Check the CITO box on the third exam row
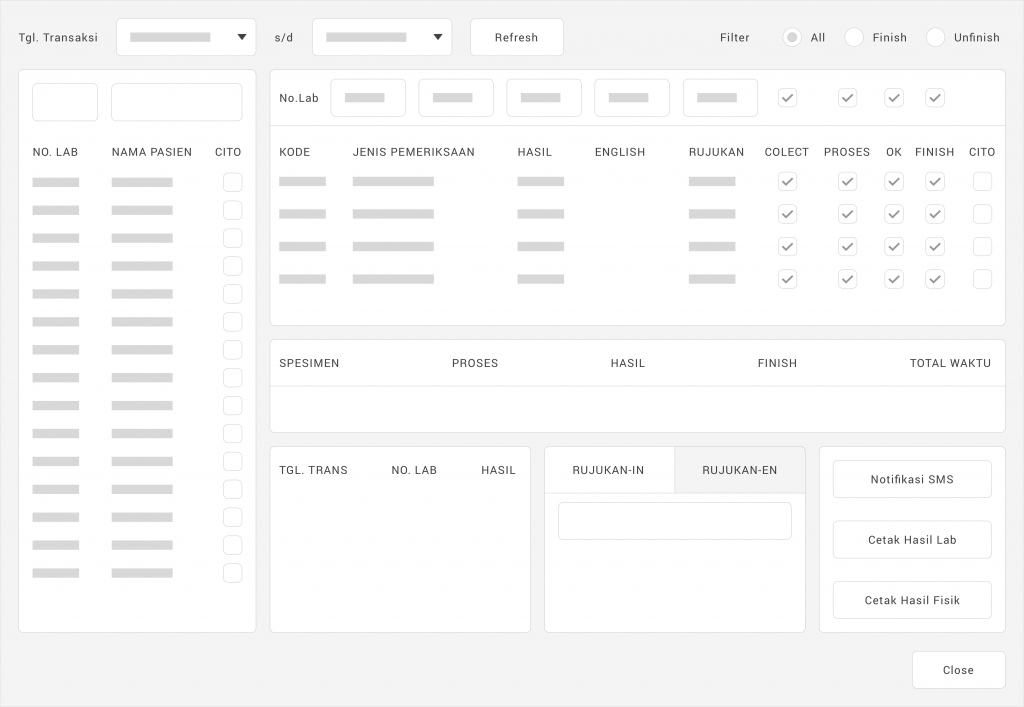Image resolution: width=1024 pixels, height=707 pixels. tap(982, 246)
